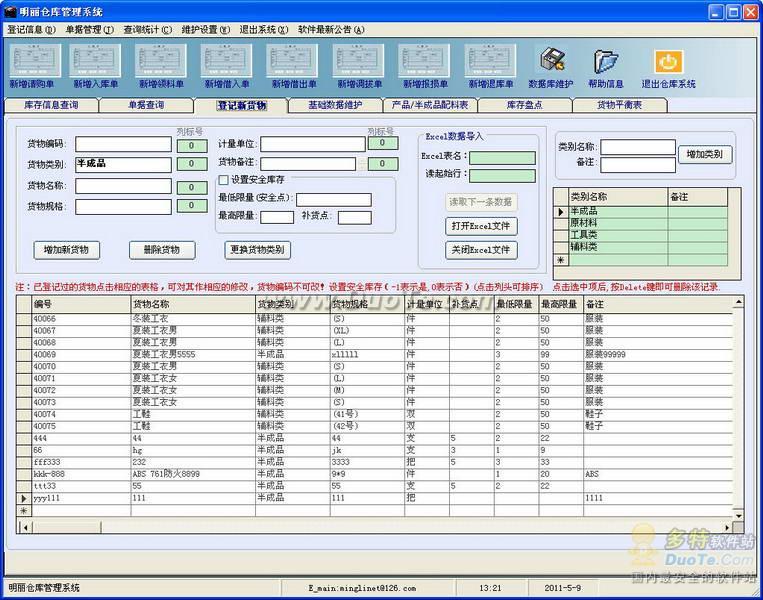The width and height of the screenshot is (763, 600).
Task: Select the row selector for yyy111
Action: click(24, 498)
